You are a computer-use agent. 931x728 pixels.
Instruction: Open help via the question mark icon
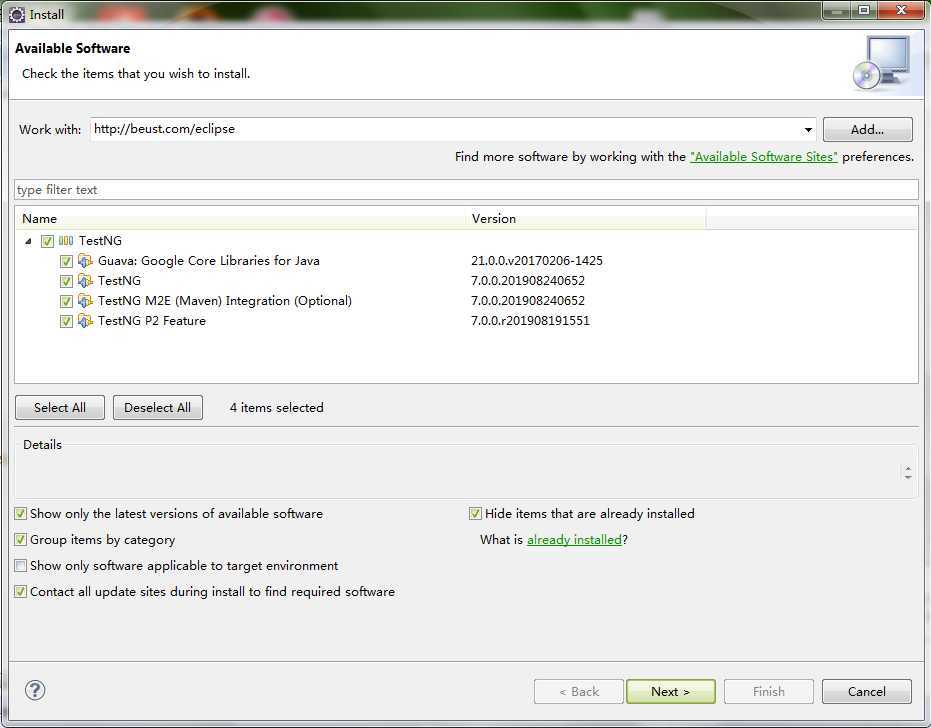35,690
